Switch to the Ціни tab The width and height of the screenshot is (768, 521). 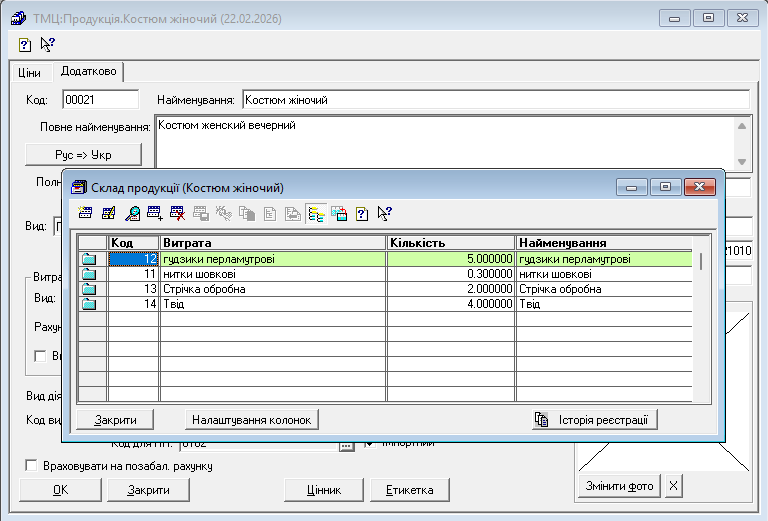point(29,73)
